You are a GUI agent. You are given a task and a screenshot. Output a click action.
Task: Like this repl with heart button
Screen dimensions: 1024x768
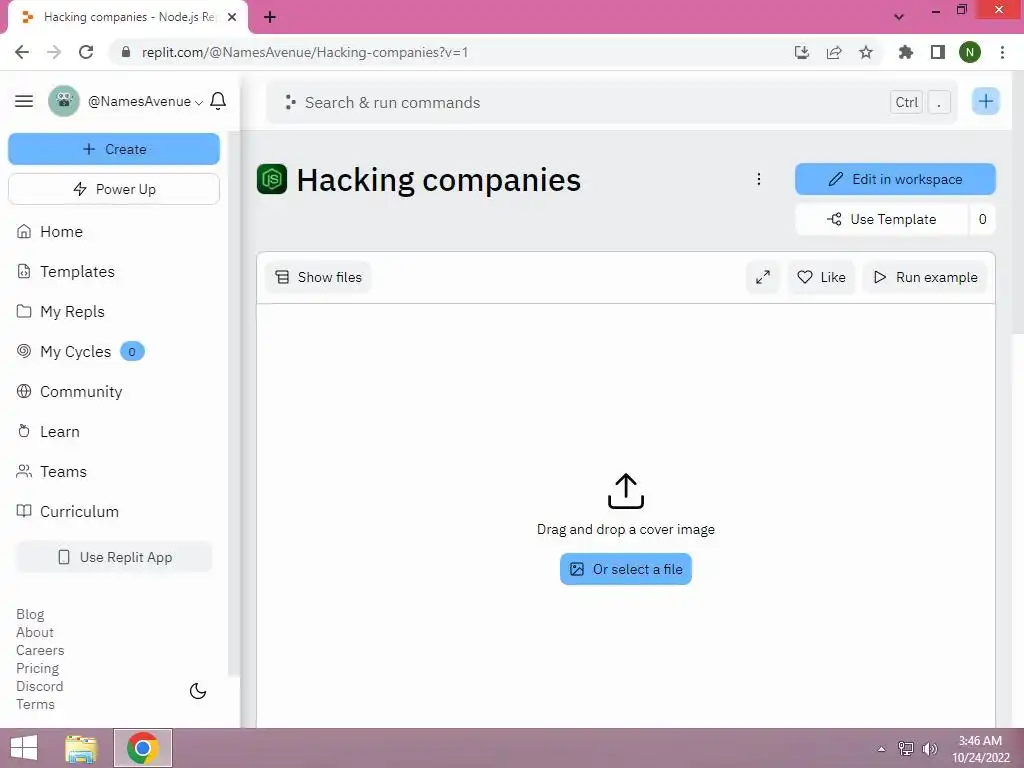pyautogui.click(x=822, y=278)
